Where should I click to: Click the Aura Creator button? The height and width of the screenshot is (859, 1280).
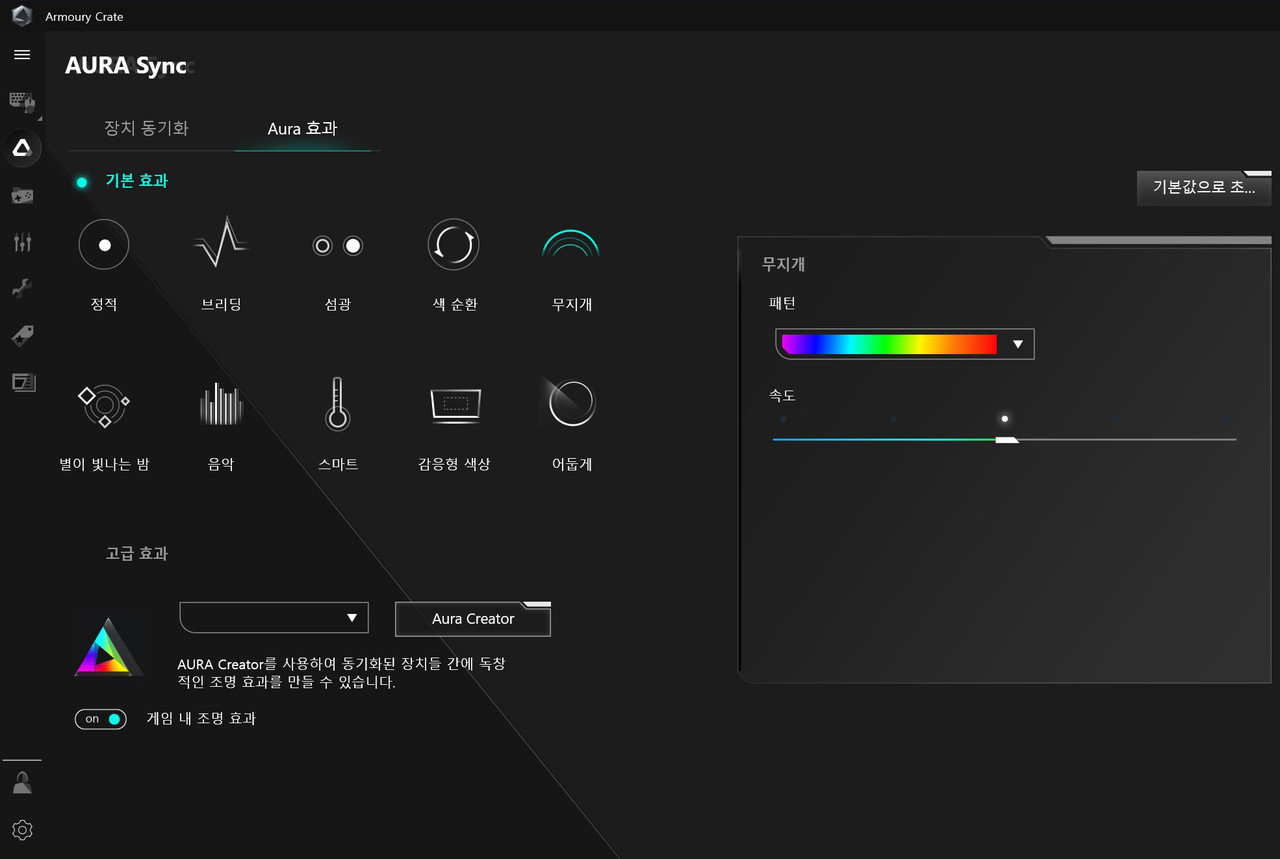pyautogui.click(x=473, y=619)
